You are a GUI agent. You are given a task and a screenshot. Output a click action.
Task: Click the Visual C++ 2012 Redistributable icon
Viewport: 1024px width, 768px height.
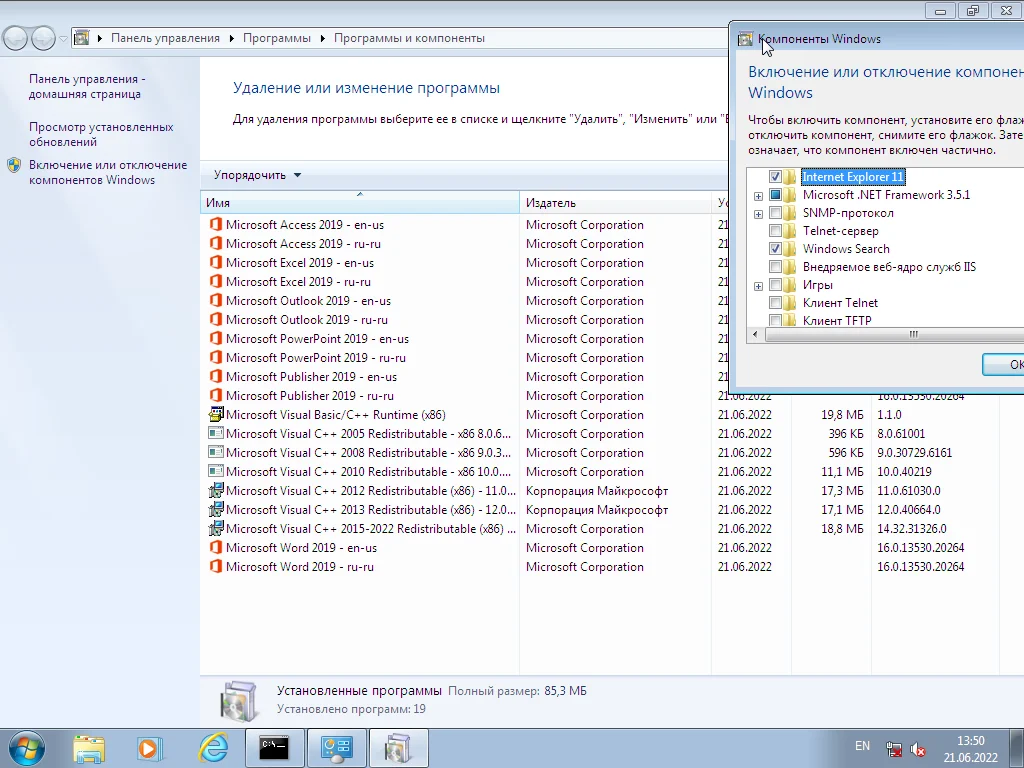(216, 490)
